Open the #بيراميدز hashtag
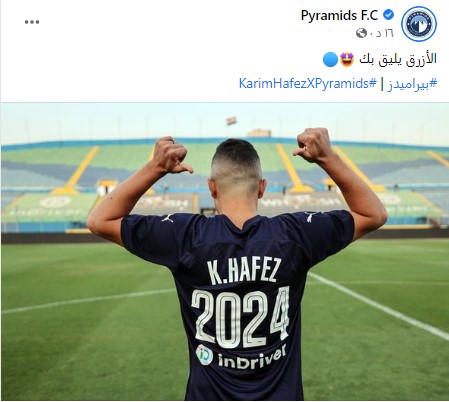 point(412,83)
